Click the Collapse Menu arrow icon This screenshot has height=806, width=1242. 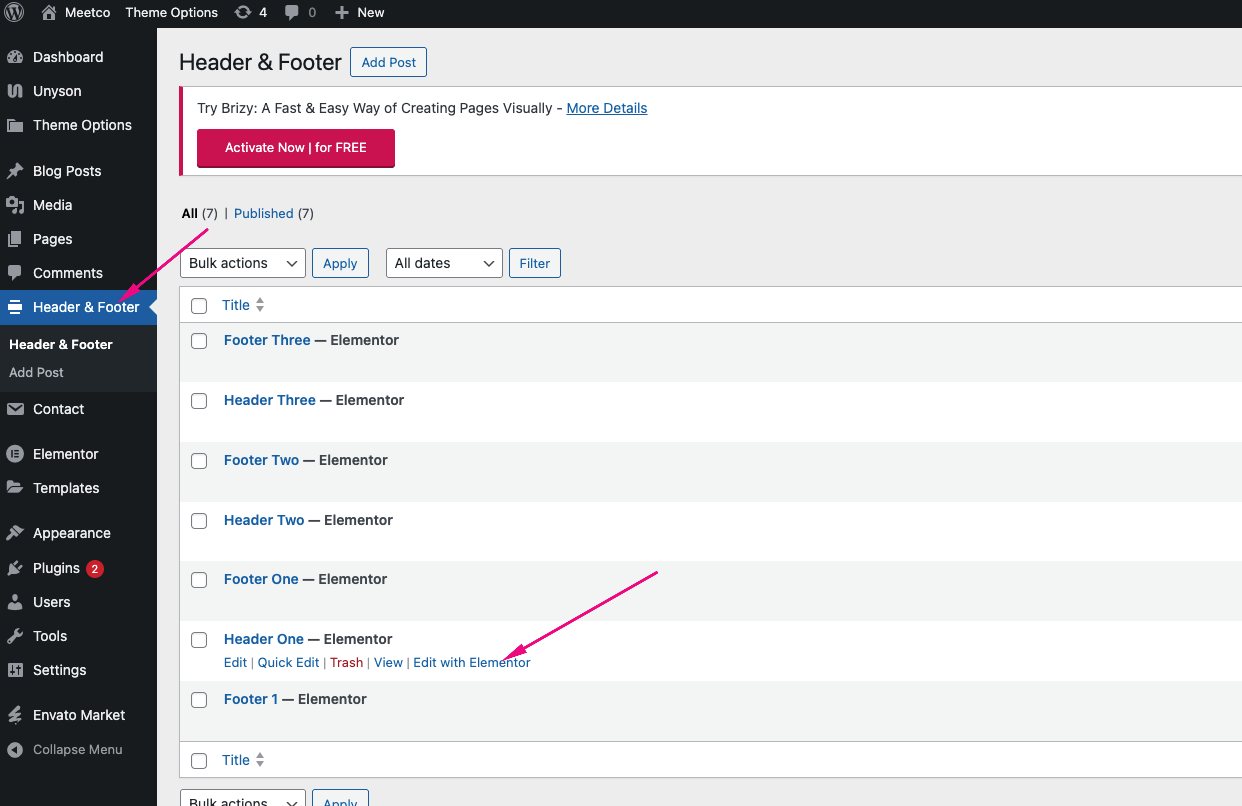pos(15,749)
